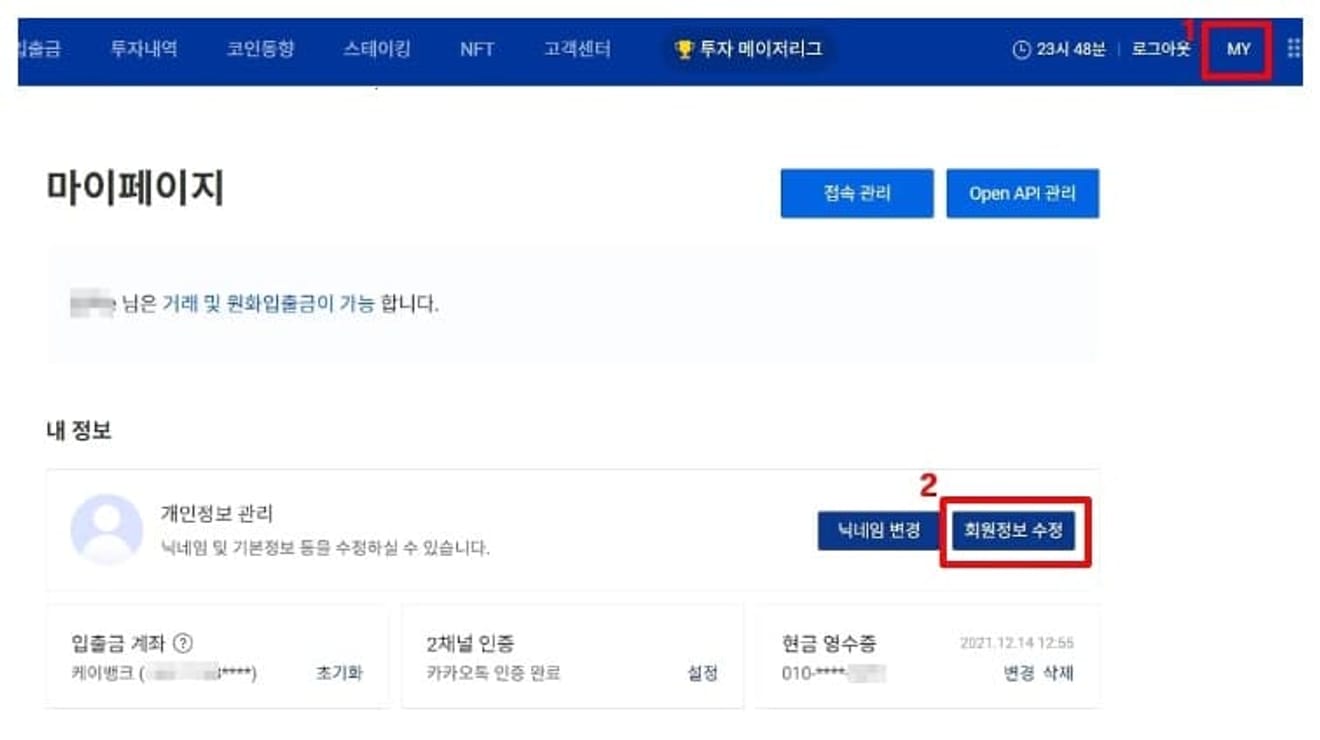Open the 스테이킹 menu
Viewport: 1320px width, 740px height.
[377, 48]
